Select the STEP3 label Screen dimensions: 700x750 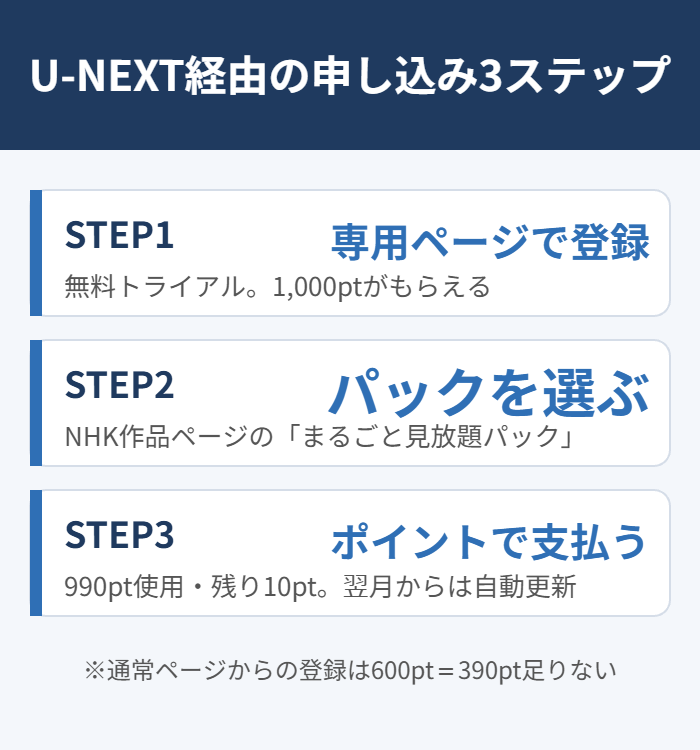(x=120, y=534)
